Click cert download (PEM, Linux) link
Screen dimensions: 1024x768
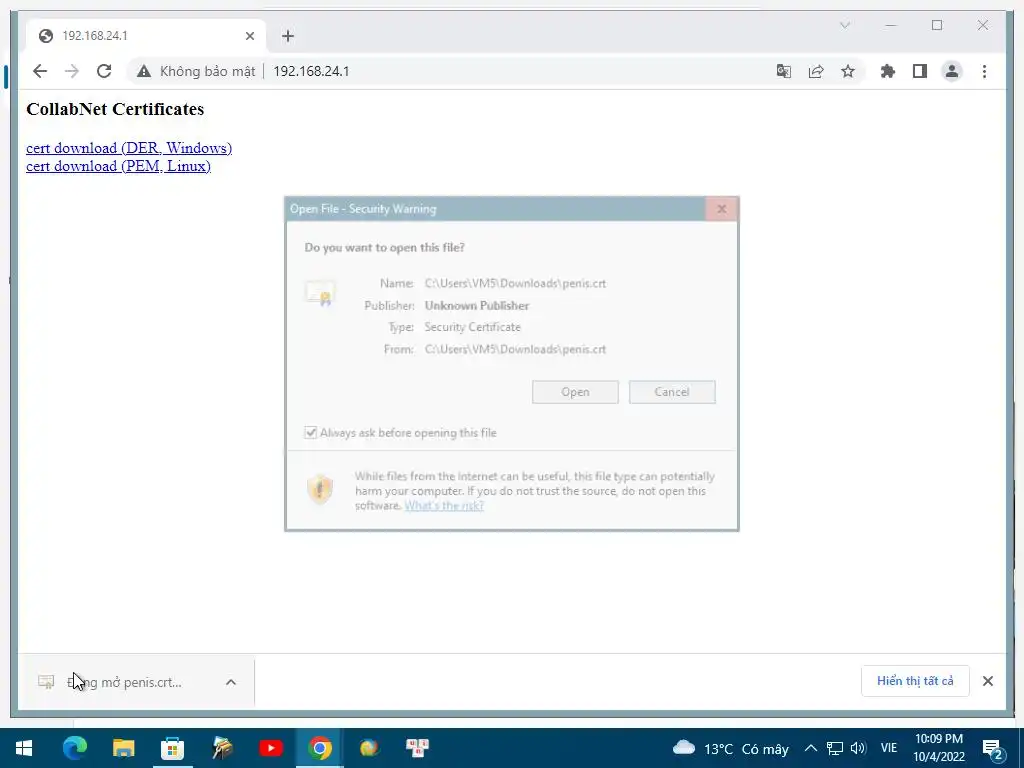click(x=118, y=167)
